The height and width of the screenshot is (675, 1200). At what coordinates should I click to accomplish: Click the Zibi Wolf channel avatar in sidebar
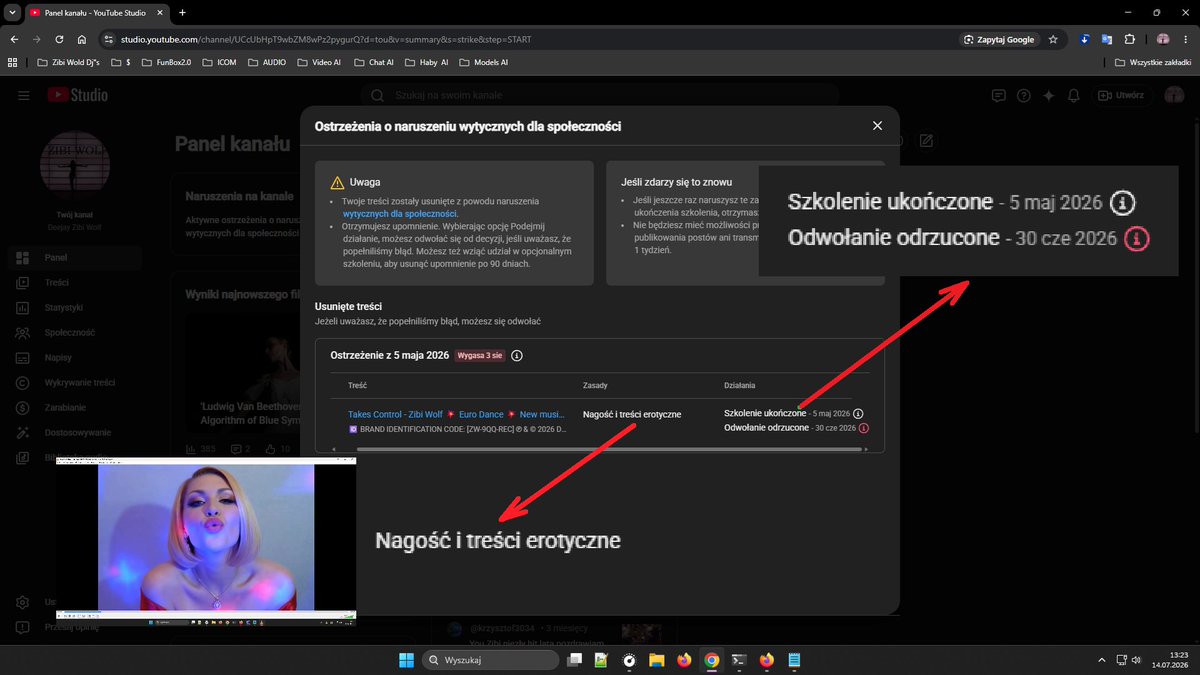point(77,166)
